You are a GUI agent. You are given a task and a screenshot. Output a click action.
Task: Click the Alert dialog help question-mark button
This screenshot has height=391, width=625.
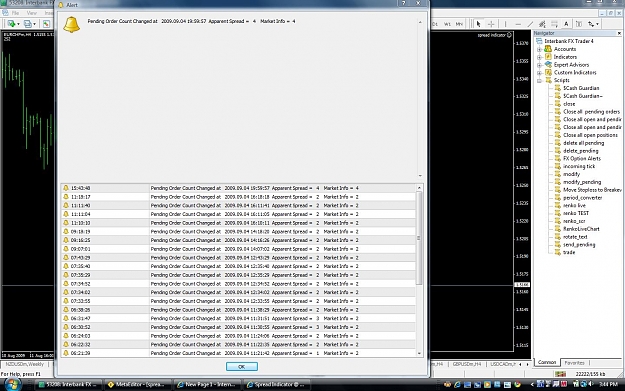coord(404,3)
